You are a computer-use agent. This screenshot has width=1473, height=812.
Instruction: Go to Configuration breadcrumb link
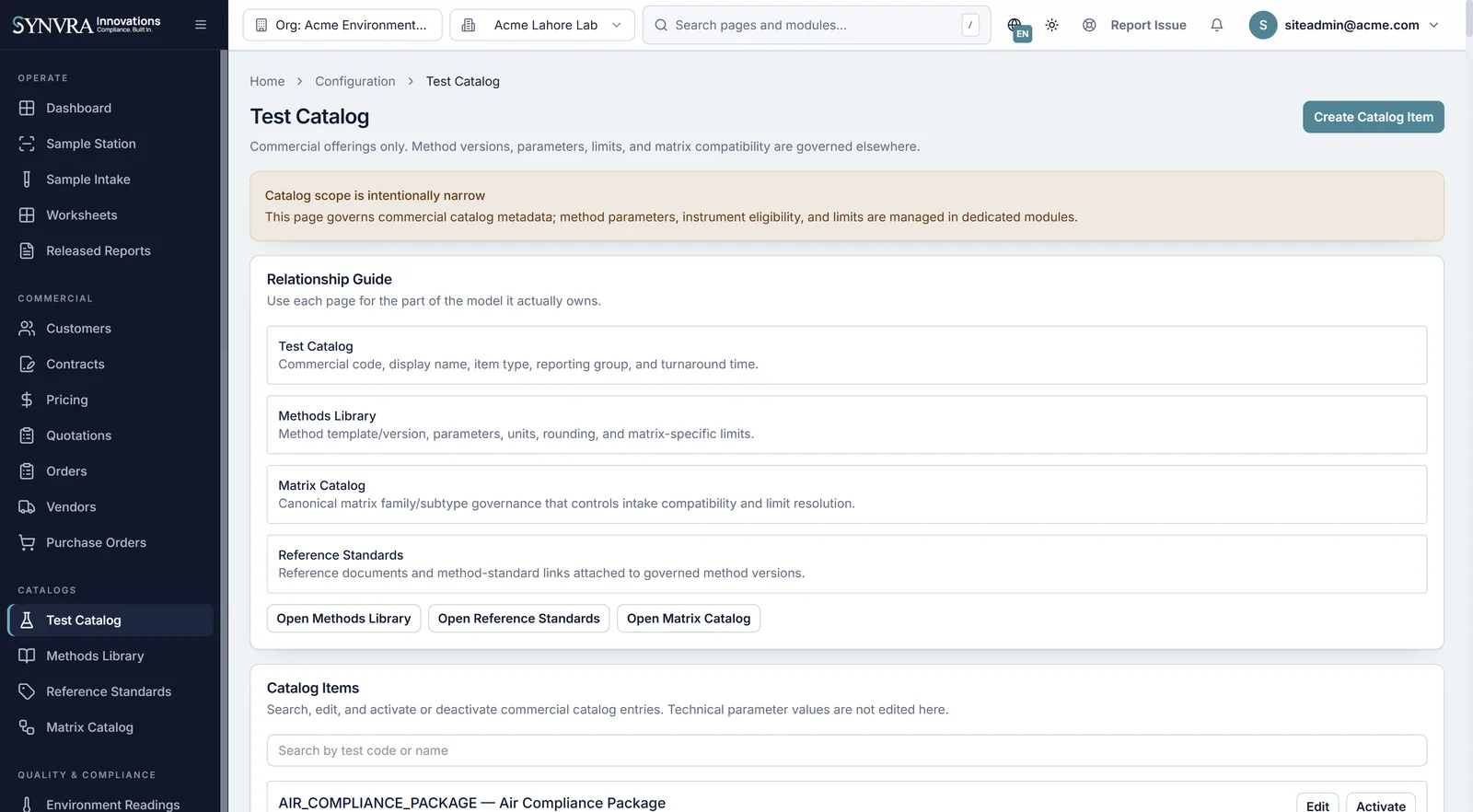(354, 81)
